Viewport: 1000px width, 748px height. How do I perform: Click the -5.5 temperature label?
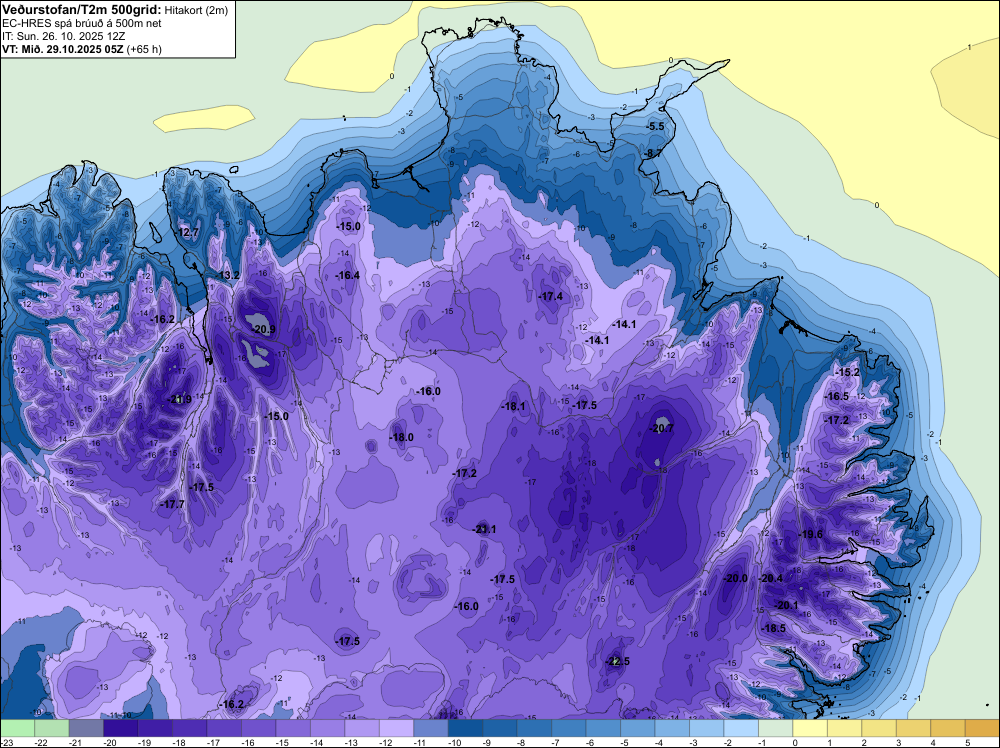pyautogui.click(x=655, y=126)
